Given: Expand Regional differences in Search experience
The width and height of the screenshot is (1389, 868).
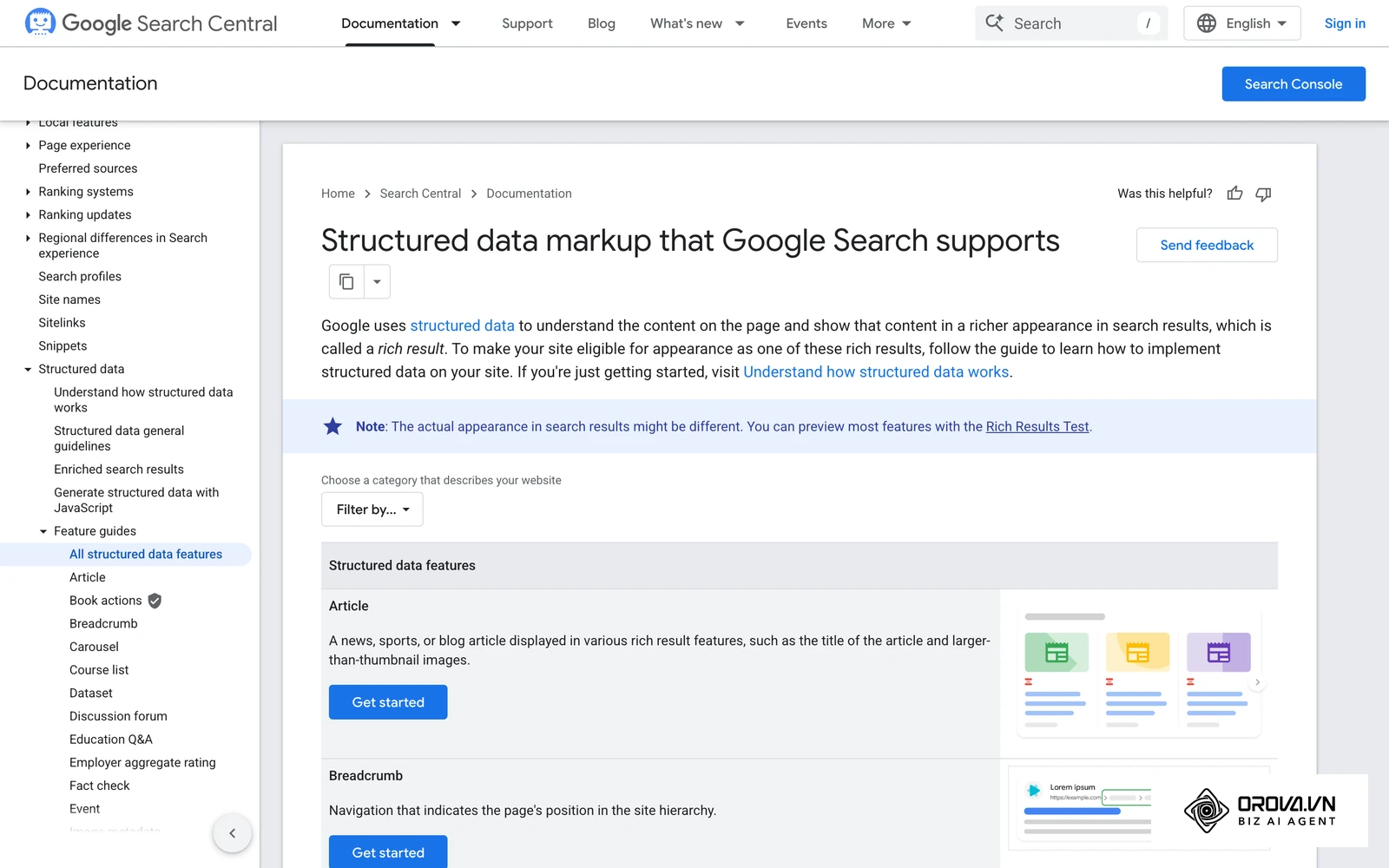Looking at the screenshot, I should [28, 238].
